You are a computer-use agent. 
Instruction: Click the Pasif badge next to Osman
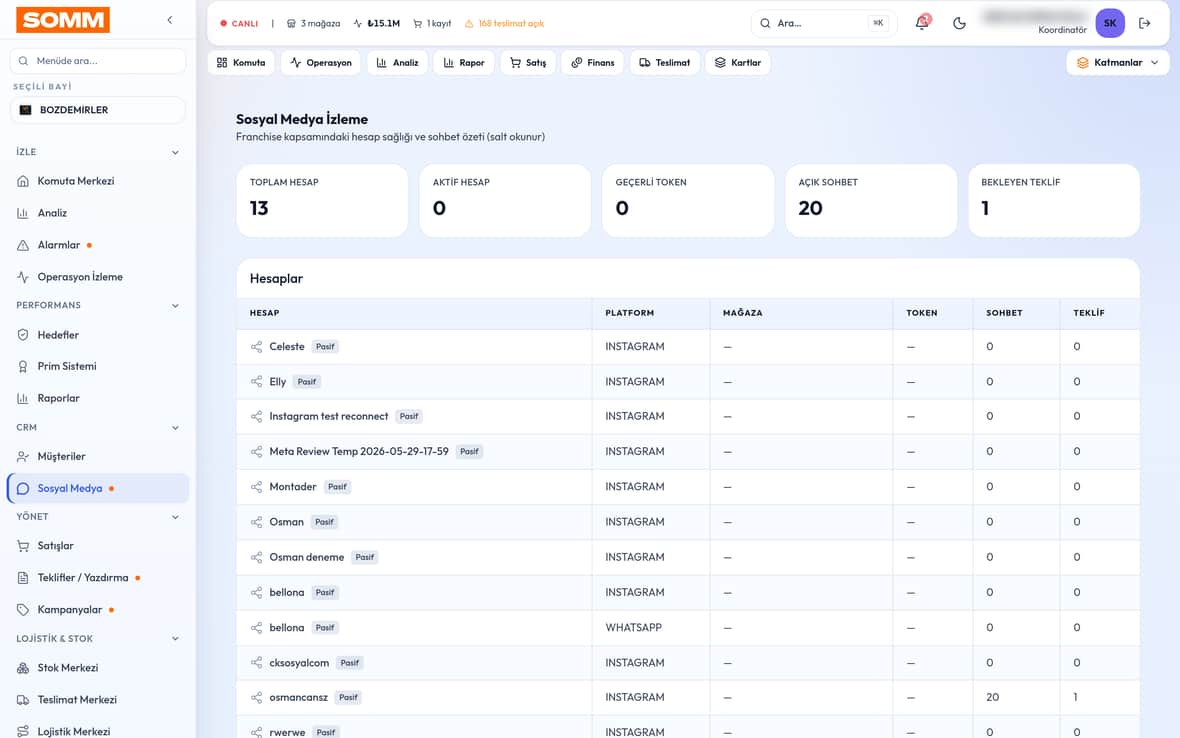point(324,522)
